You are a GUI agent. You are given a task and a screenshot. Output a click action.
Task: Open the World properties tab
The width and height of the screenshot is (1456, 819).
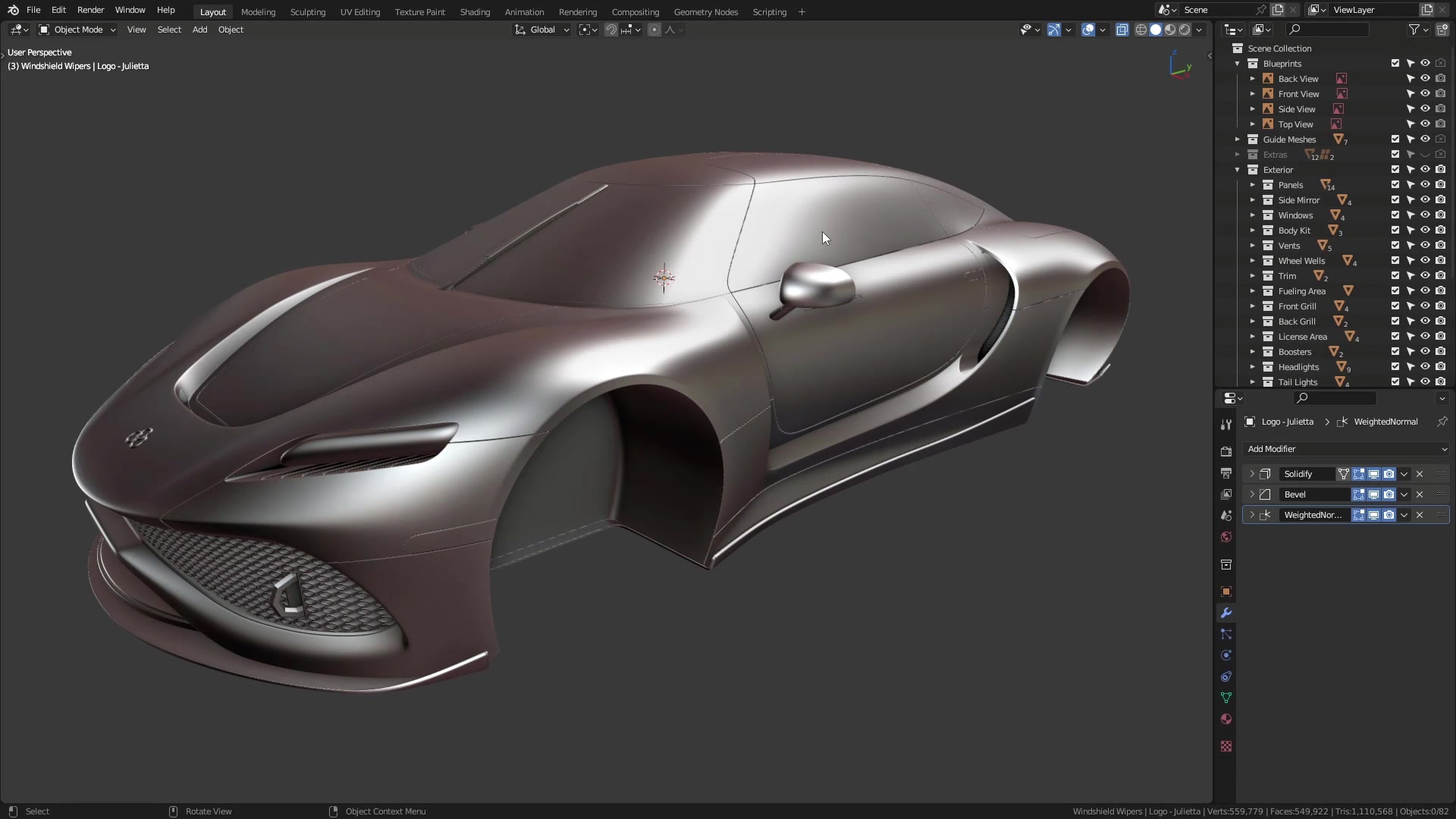1226,537
